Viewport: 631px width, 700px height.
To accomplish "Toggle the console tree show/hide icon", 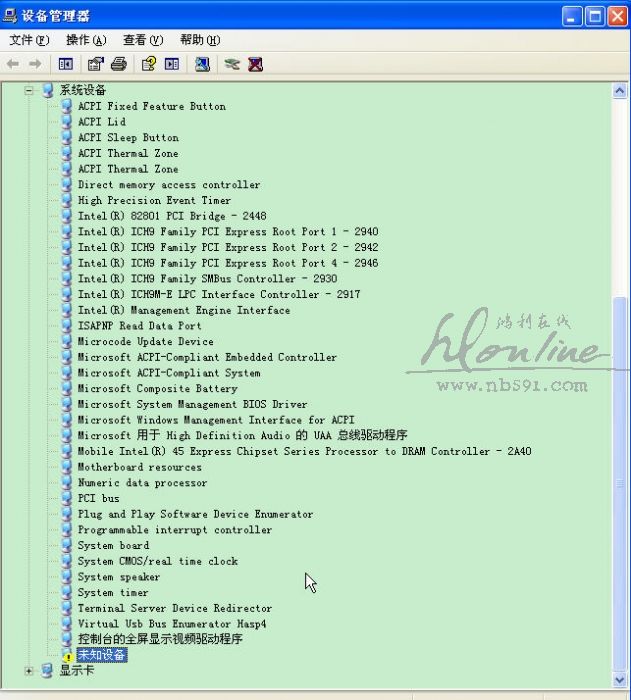I will 65,64.
